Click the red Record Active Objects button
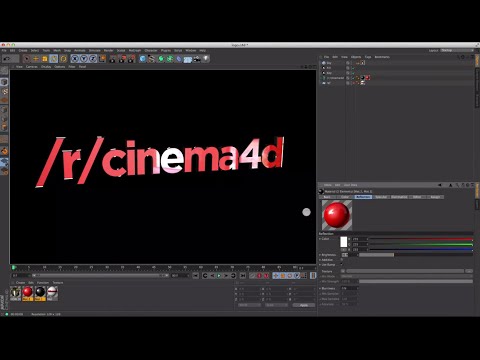The height and width of the screenshot is (360, 480). tap(259, 276)
